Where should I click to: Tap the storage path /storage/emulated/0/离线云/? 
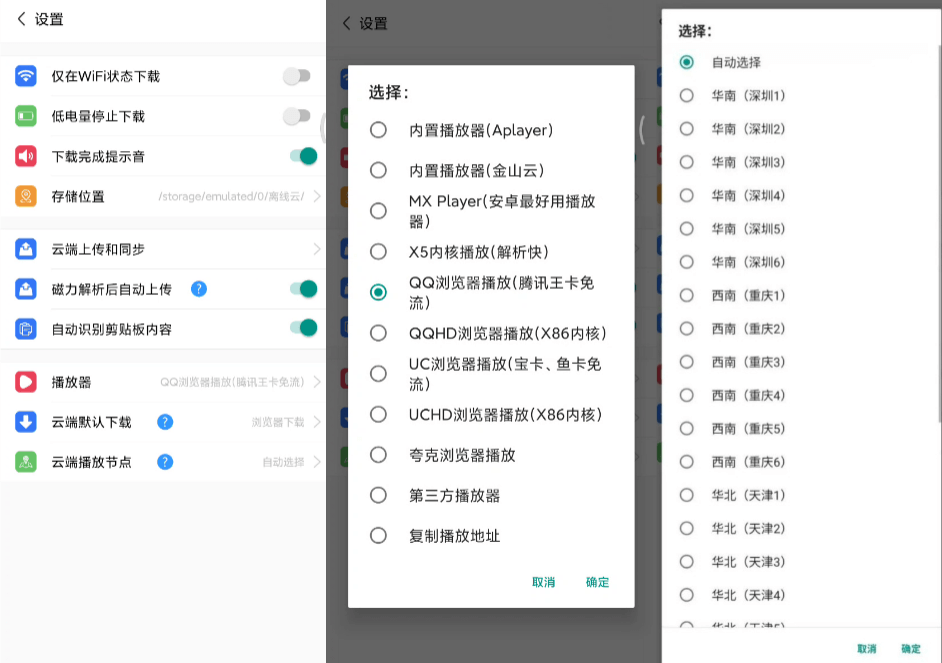[231, 196]
